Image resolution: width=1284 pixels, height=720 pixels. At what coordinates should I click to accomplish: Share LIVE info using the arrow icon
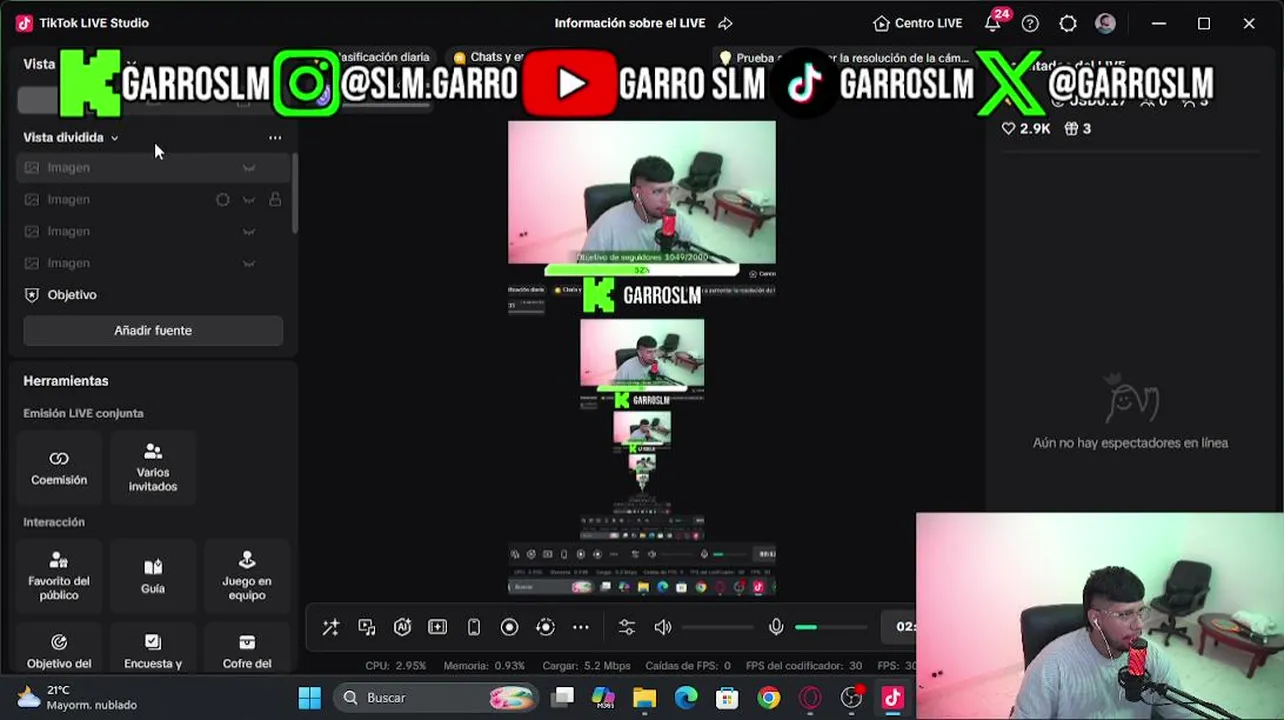[x=726, y=23]
